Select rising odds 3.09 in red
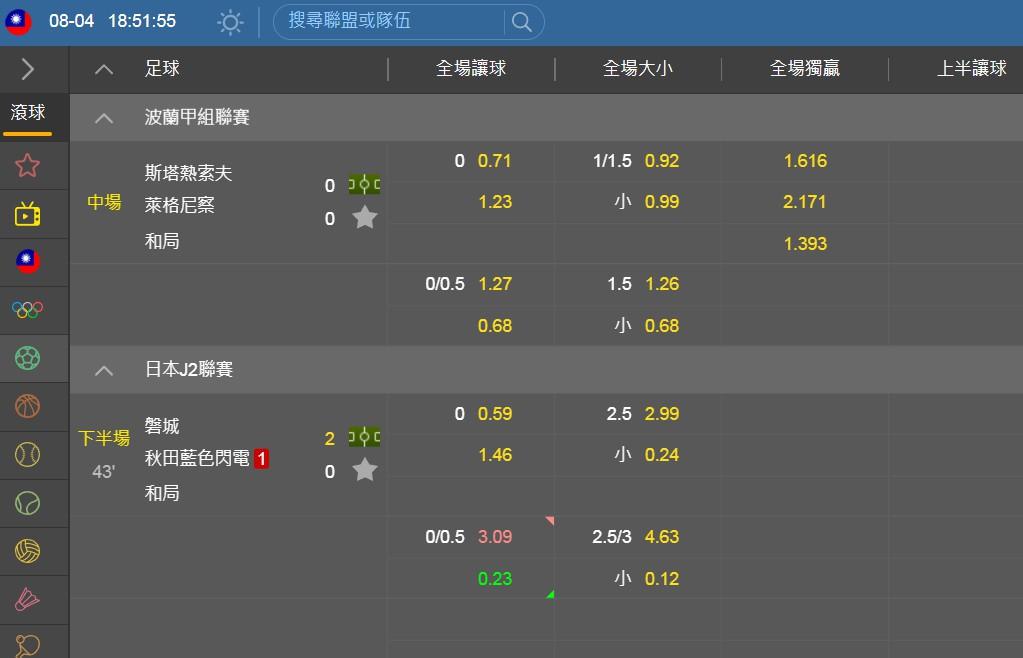 coord(495,537)
